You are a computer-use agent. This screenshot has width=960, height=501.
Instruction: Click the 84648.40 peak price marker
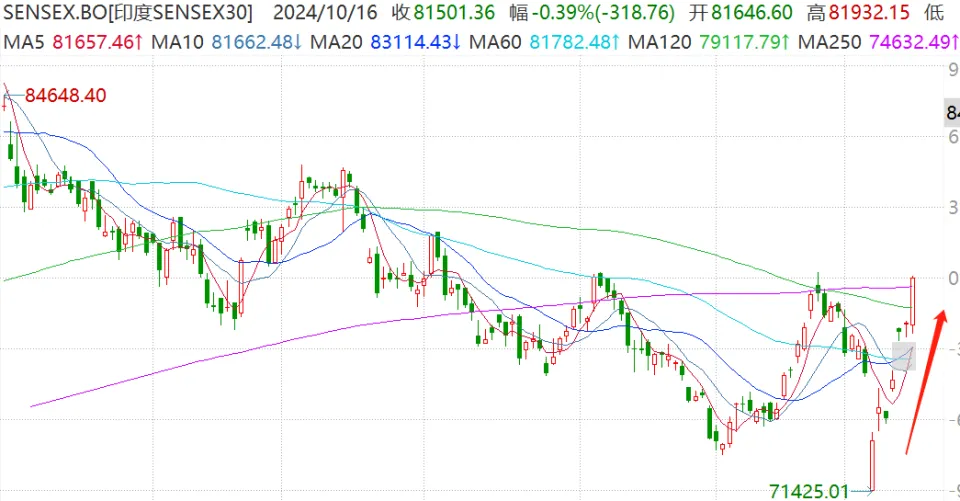tap(66, 96)
